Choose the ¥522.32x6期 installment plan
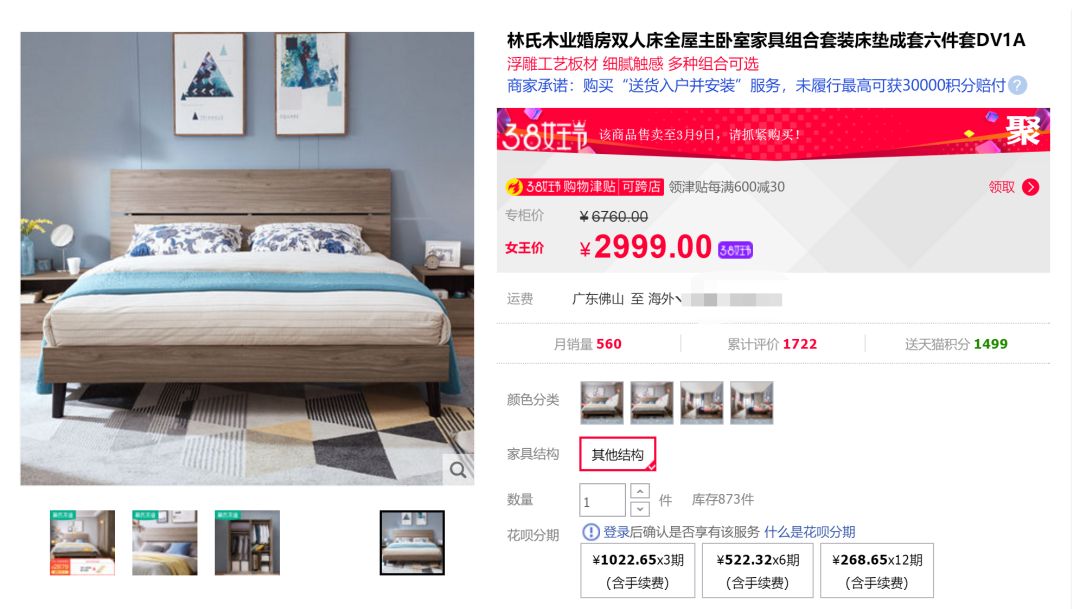The height and width of the screenshot is (609, 1080). [x=758, y=570]
